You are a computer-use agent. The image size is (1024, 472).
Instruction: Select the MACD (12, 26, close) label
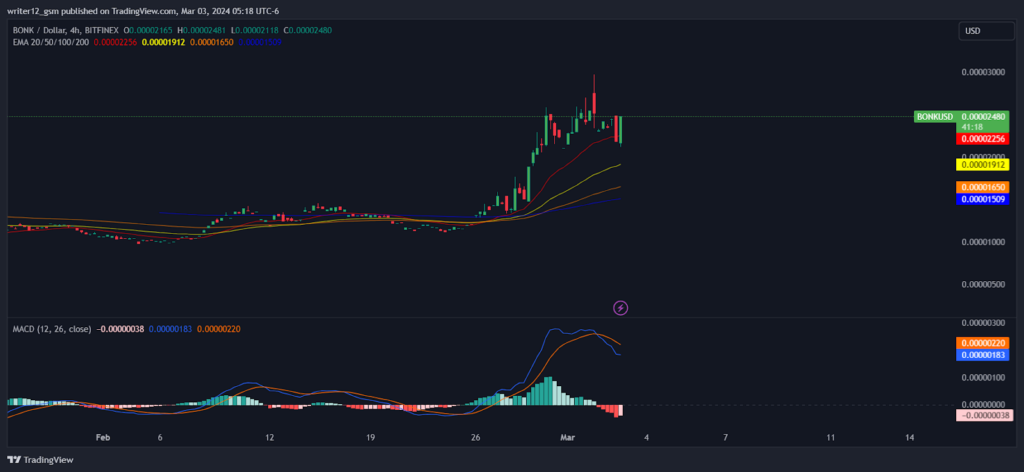point(52,329)
